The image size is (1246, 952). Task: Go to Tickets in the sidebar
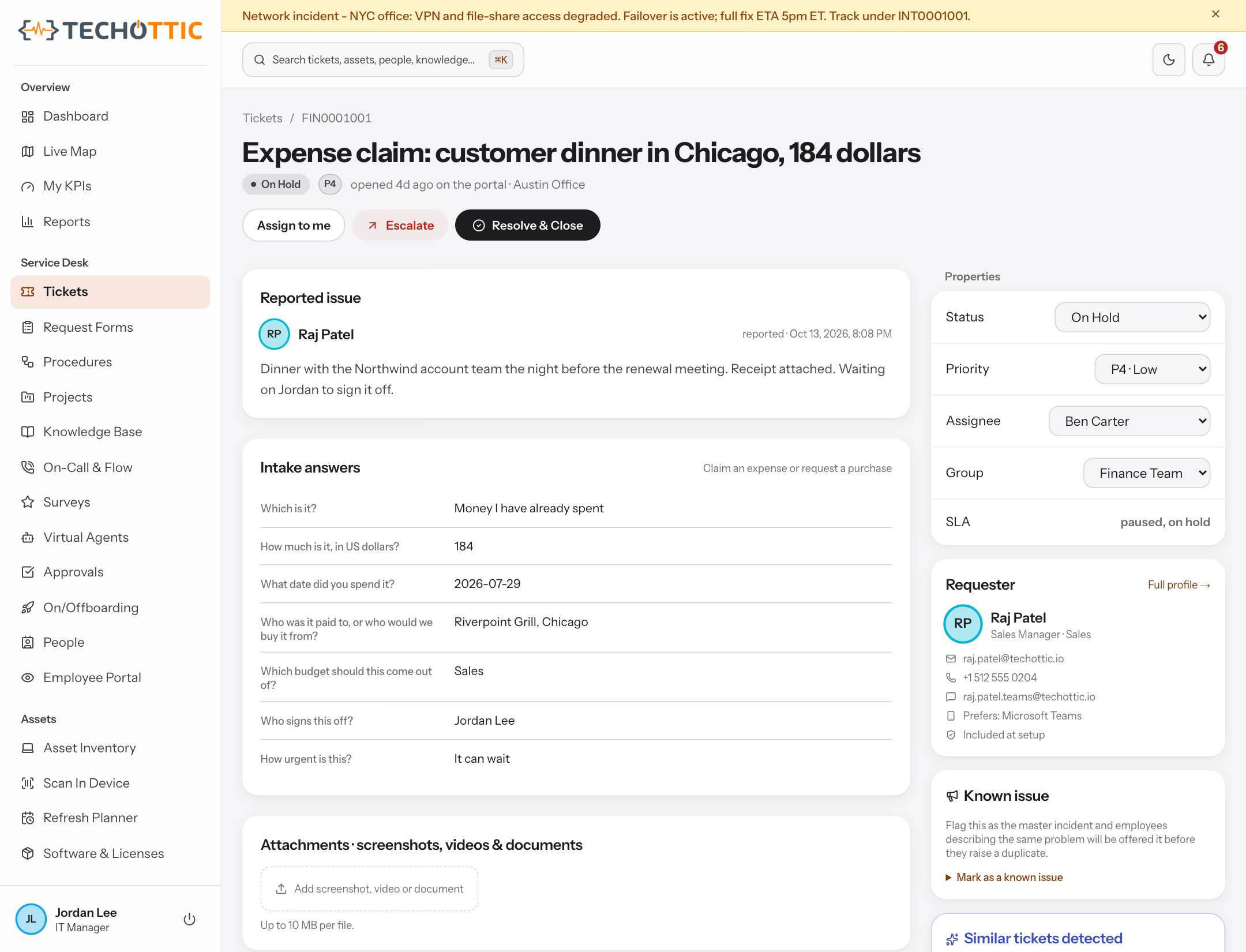tap(110, 292)
